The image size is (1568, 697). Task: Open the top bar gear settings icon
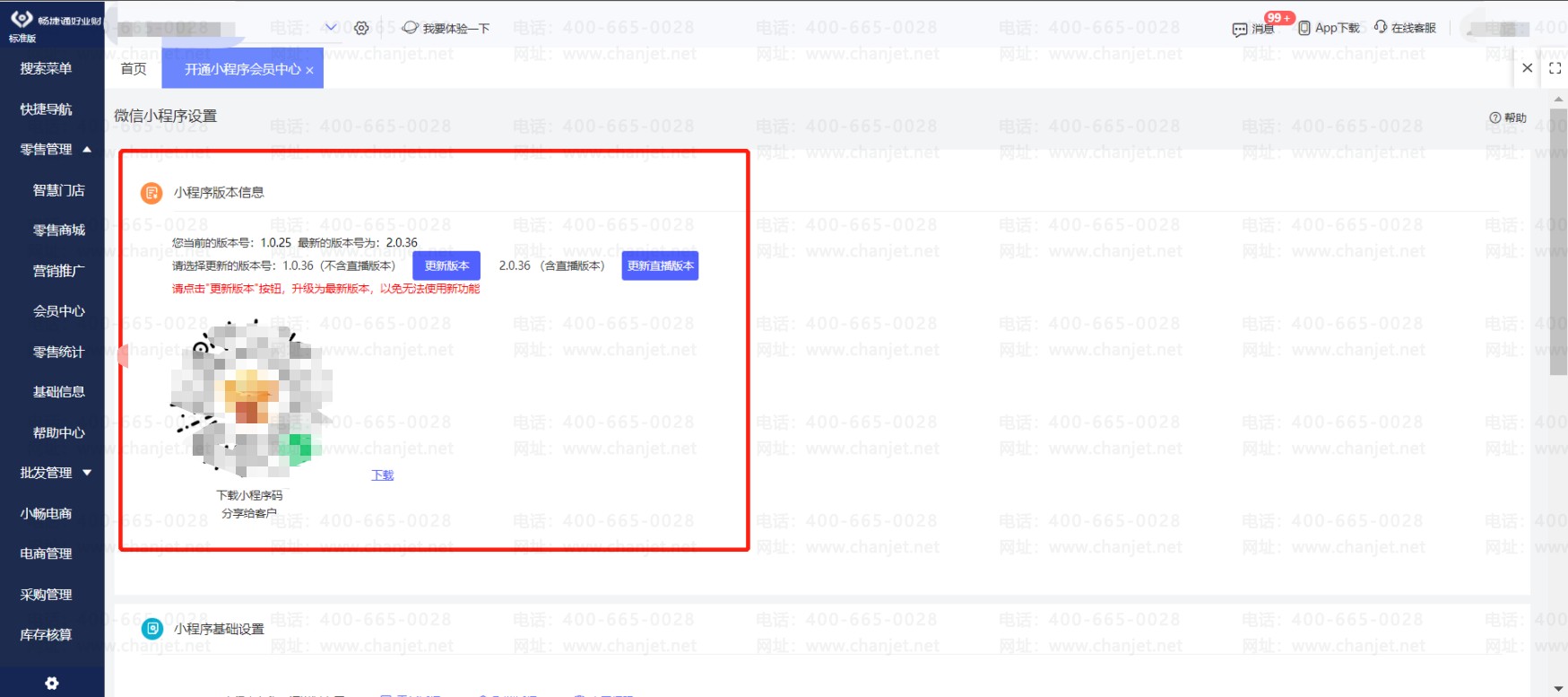point(361,28)
